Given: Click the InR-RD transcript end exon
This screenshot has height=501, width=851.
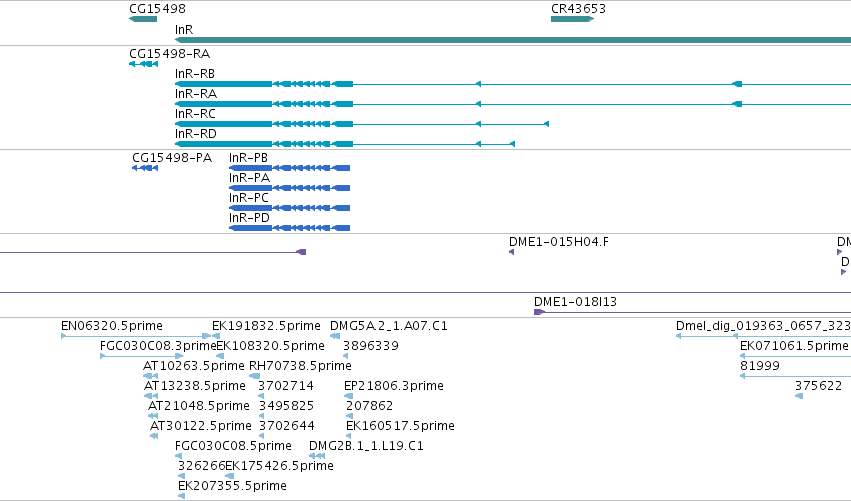Looking at the screenshot, I should pos(512,144).
